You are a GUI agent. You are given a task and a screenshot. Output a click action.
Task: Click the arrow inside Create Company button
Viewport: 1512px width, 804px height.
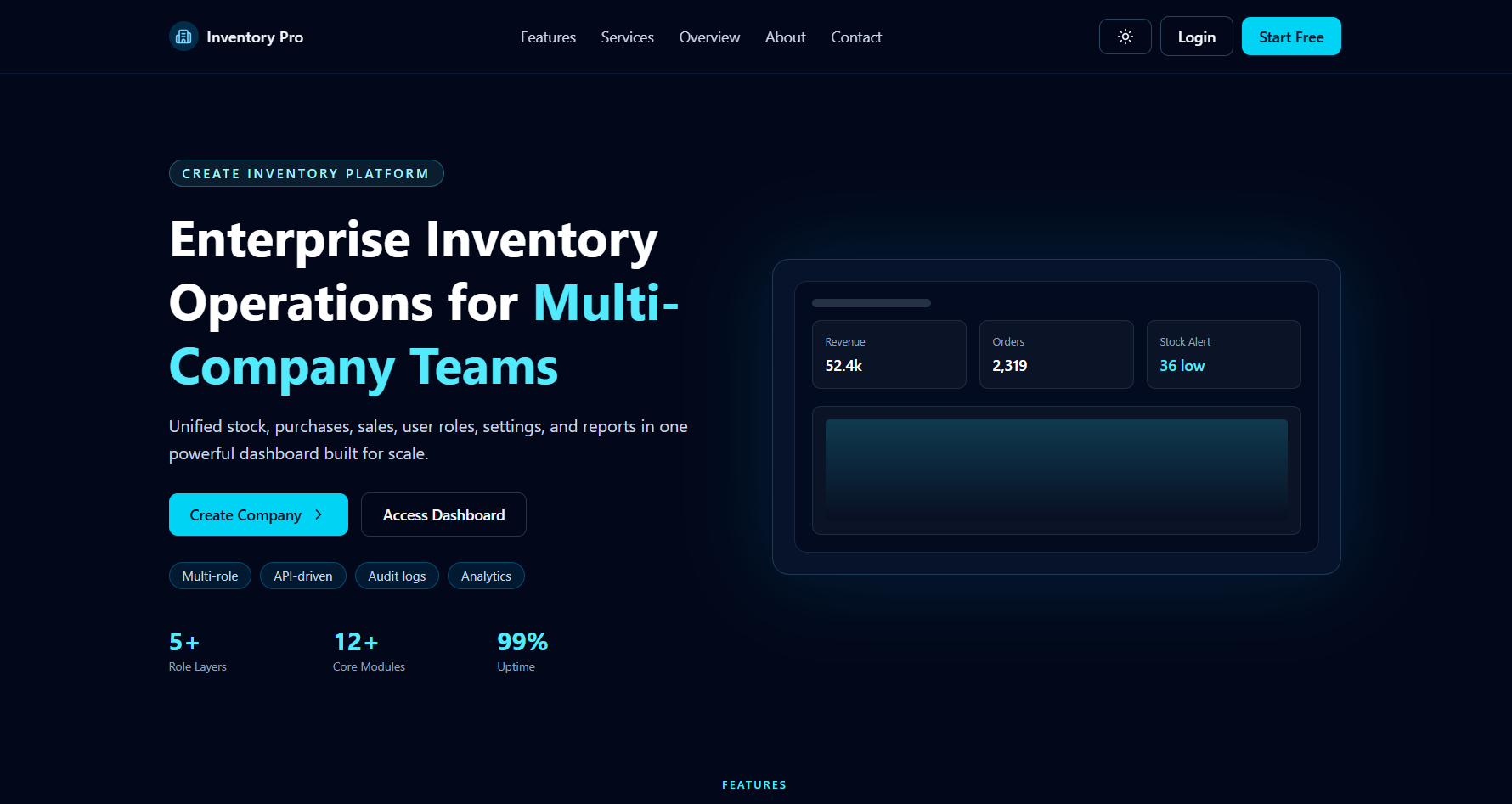(319, 514)
